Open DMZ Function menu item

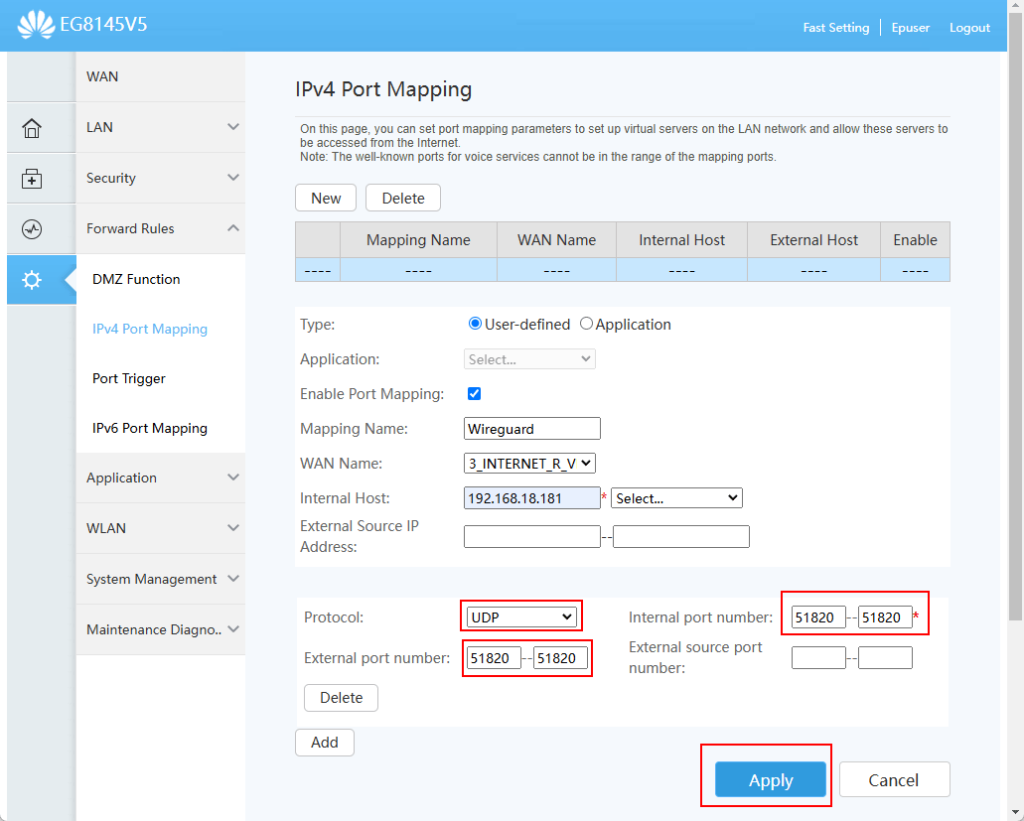click(136, 279)
